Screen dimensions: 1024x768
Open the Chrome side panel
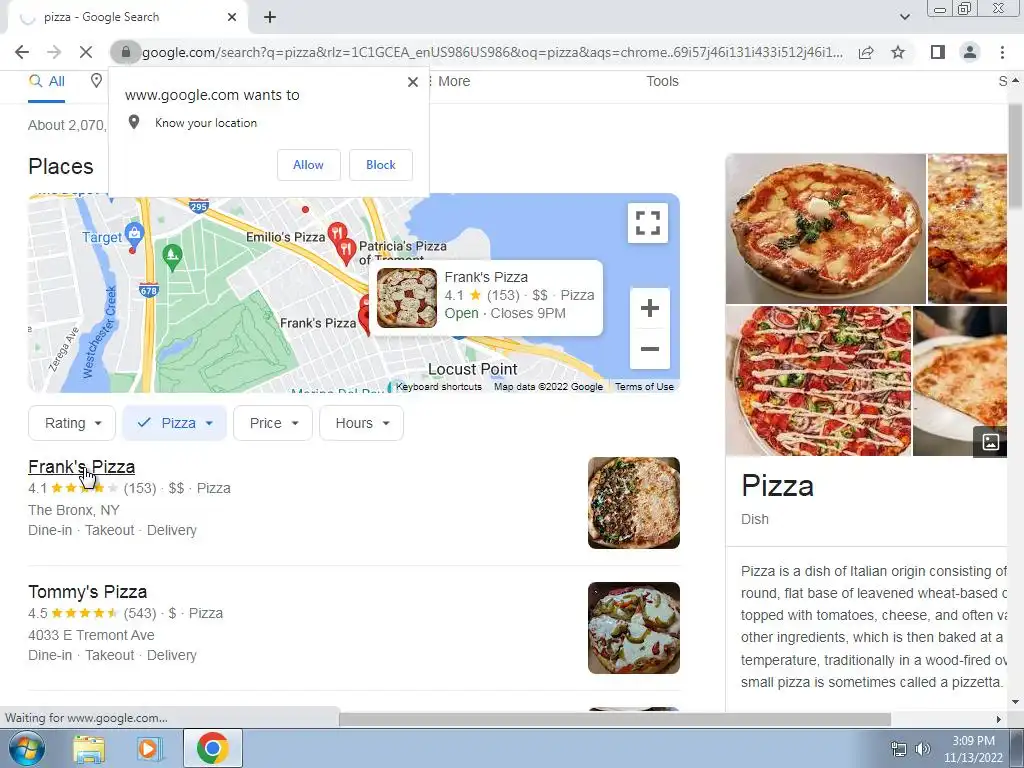(x=938, y=52)
